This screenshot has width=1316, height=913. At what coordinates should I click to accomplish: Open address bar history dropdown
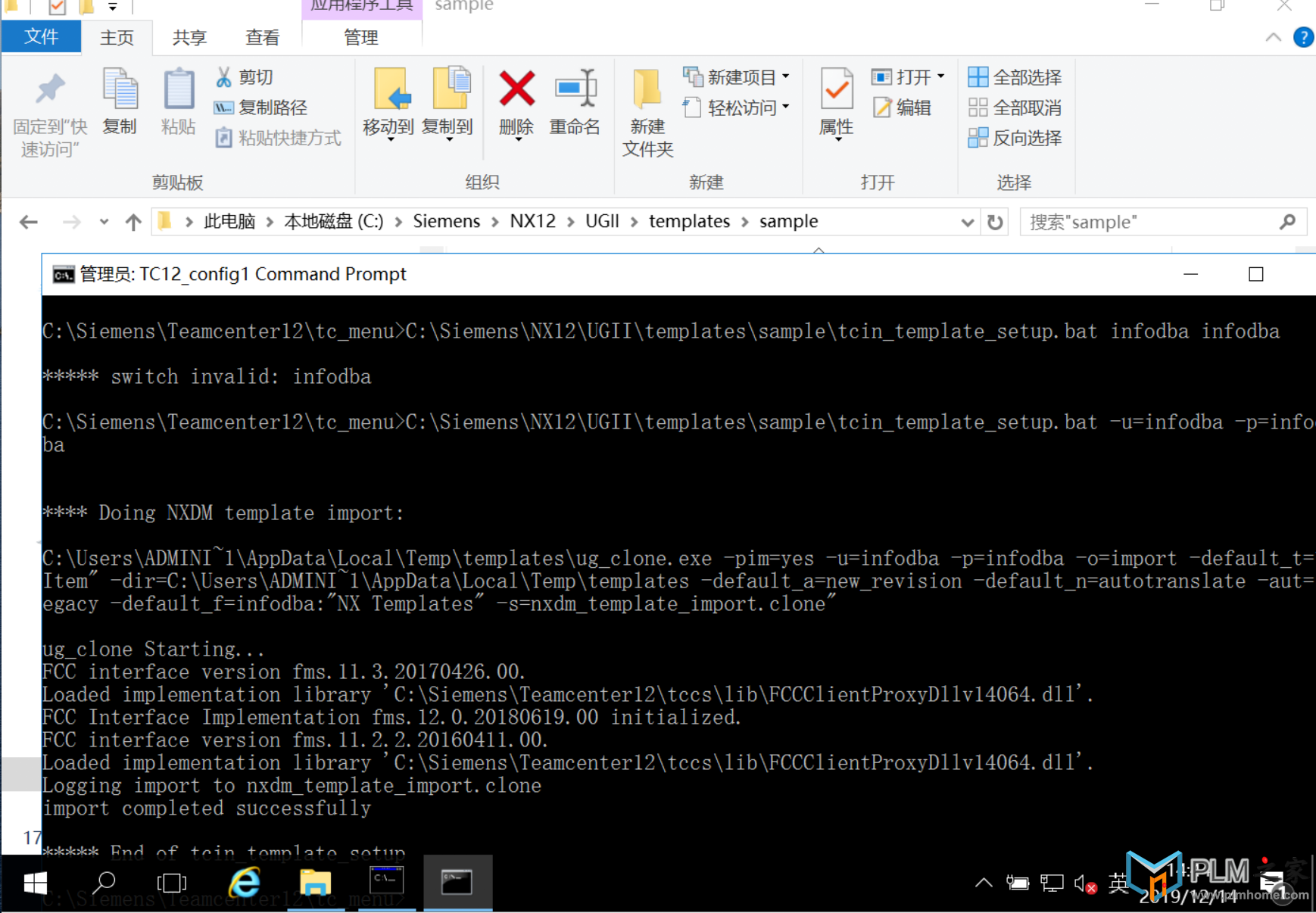(x=967, y=223)
